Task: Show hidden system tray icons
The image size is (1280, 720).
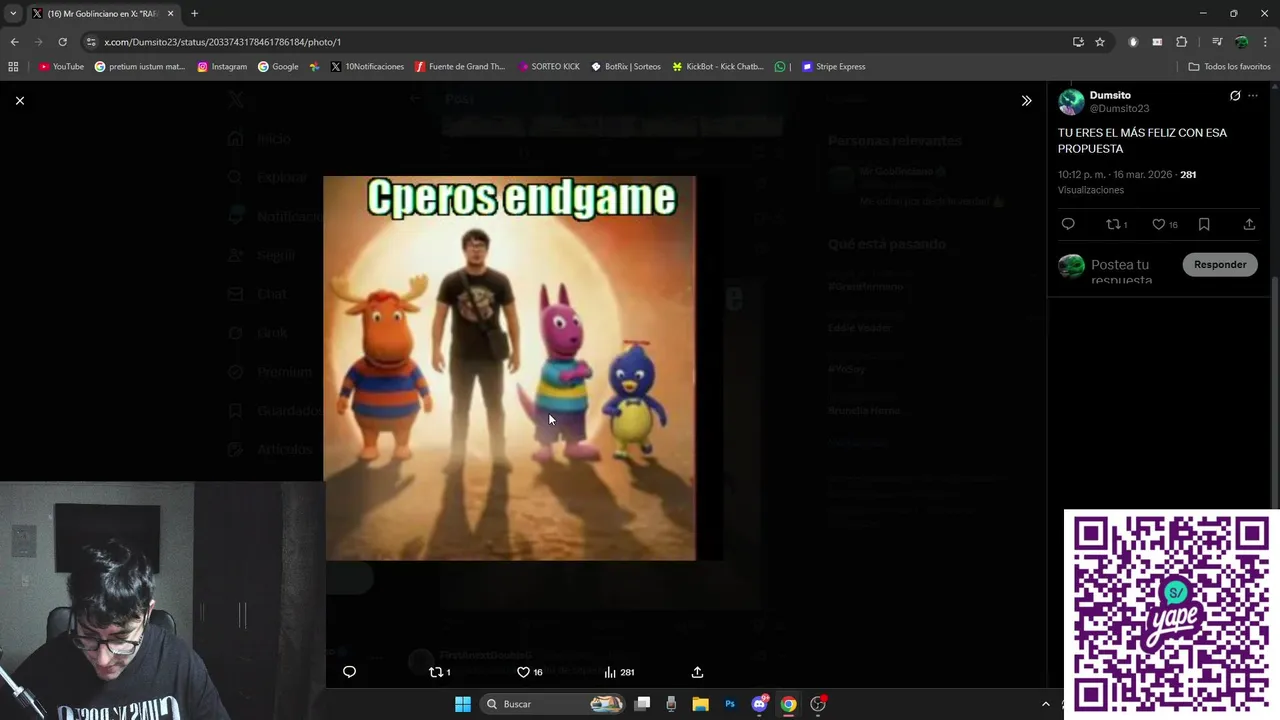Action: point(1046,704)
